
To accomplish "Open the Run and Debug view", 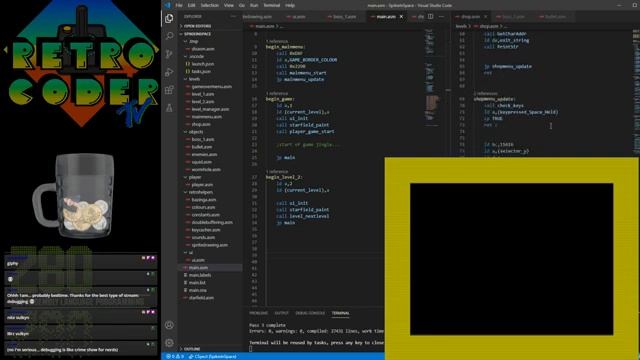I will point(169,72).
